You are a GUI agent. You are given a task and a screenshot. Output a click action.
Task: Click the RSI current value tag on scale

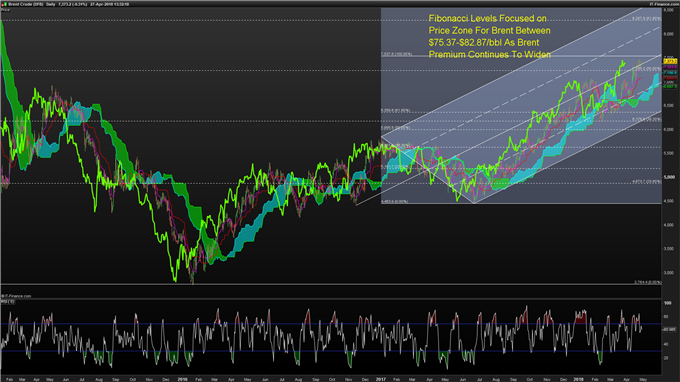pos(669,330)
